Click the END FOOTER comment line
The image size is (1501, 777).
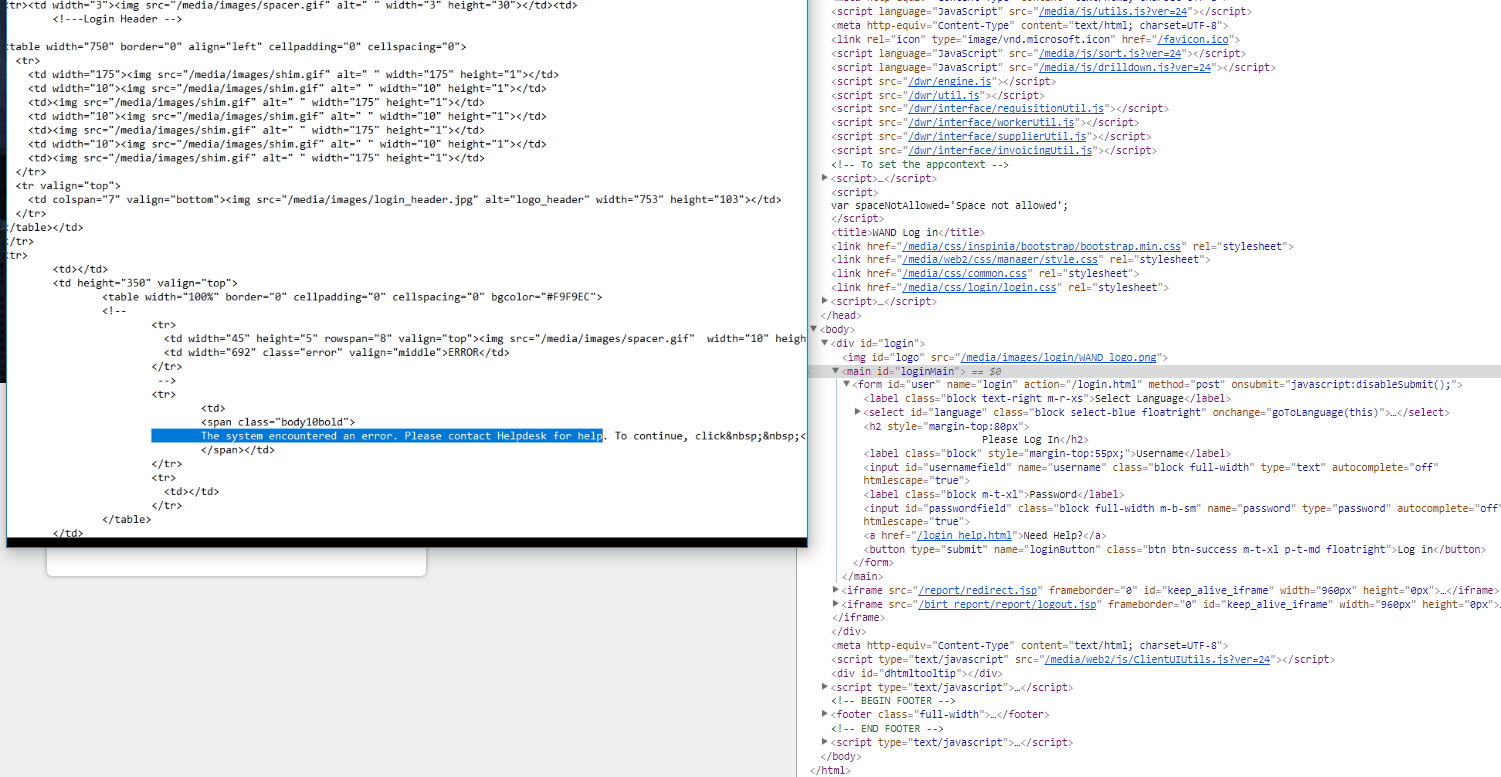tap(887, 728)
